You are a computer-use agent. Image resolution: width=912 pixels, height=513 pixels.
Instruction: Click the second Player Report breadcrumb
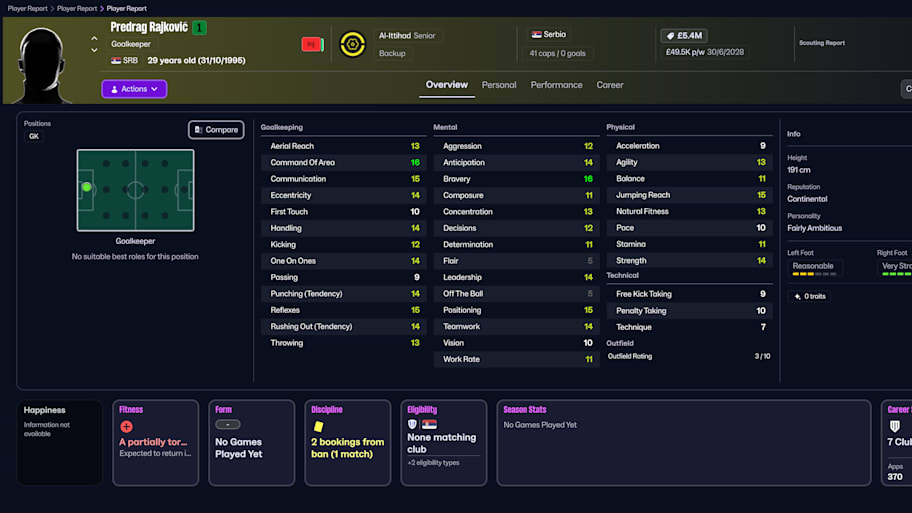77,9
